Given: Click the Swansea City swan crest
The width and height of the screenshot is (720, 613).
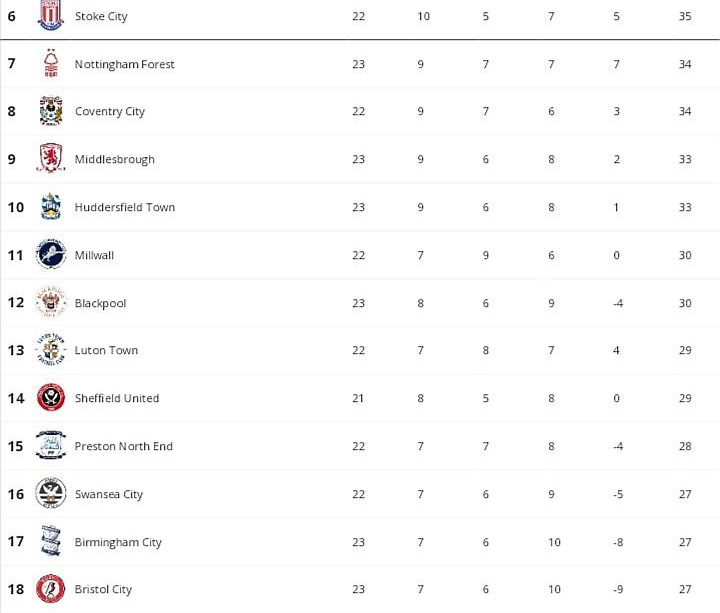Looking at the screenshot, I should point(50,494).
